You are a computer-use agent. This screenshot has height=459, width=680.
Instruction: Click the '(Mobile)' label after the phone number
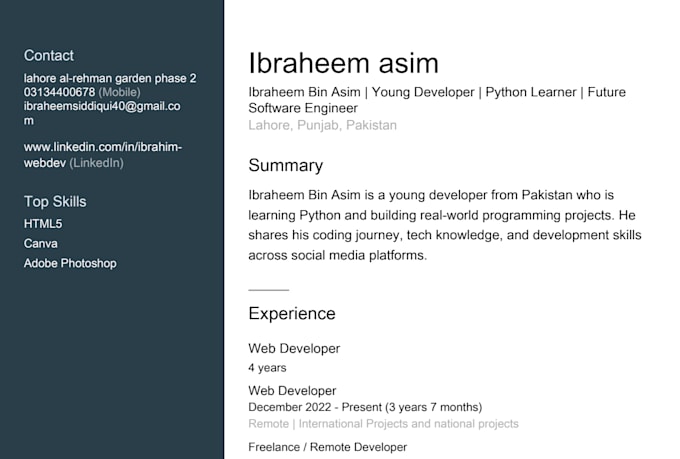120,92
